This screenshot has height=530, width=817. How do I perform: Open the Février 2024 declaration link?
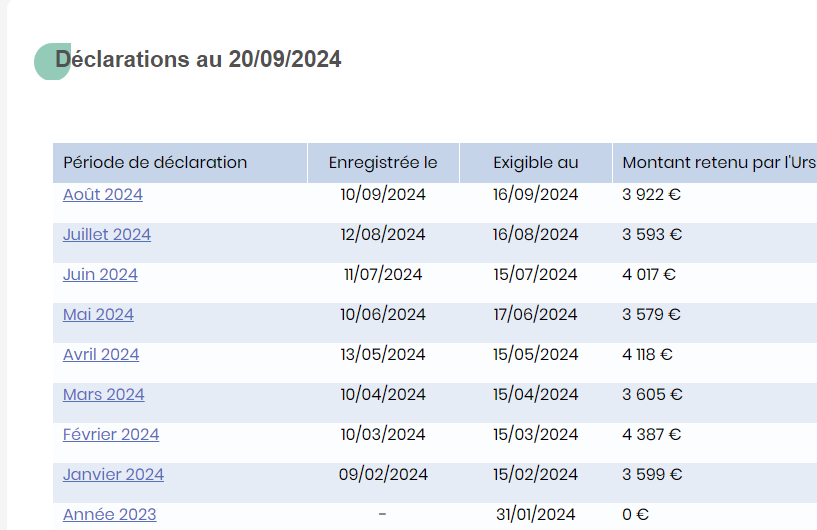click(x=111, y=435)
